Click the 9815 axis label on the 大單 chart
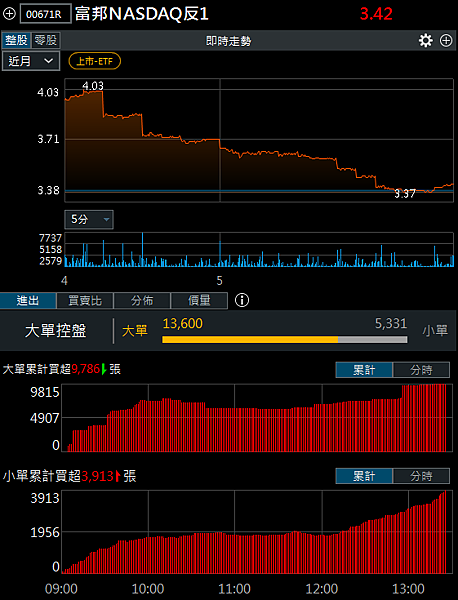Screen dimensions: 458x600 [x=45, y=392]
